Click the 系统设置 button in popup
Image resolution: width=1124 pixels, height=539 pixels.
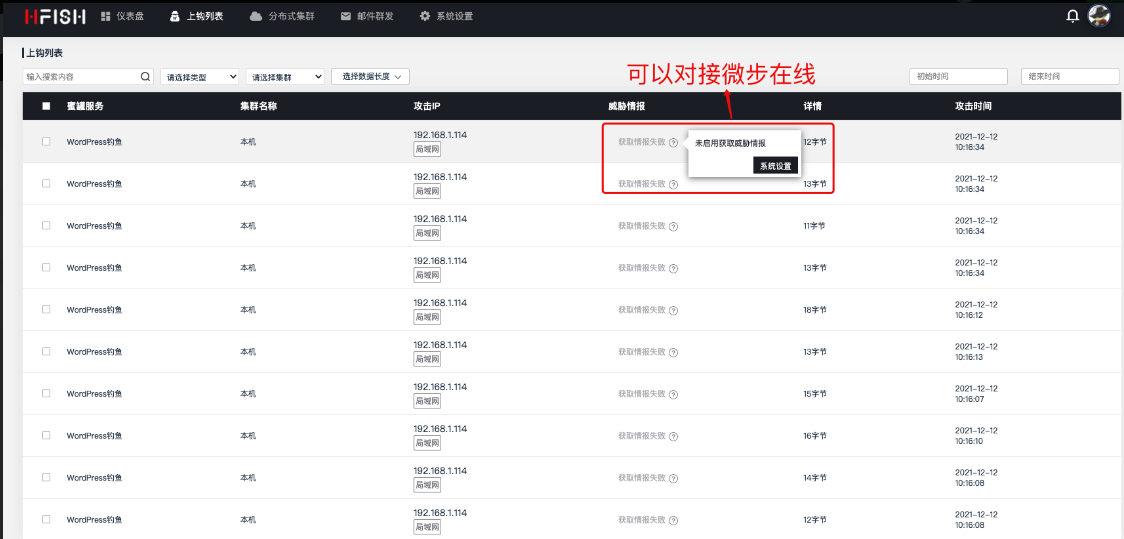pos(776,166)
